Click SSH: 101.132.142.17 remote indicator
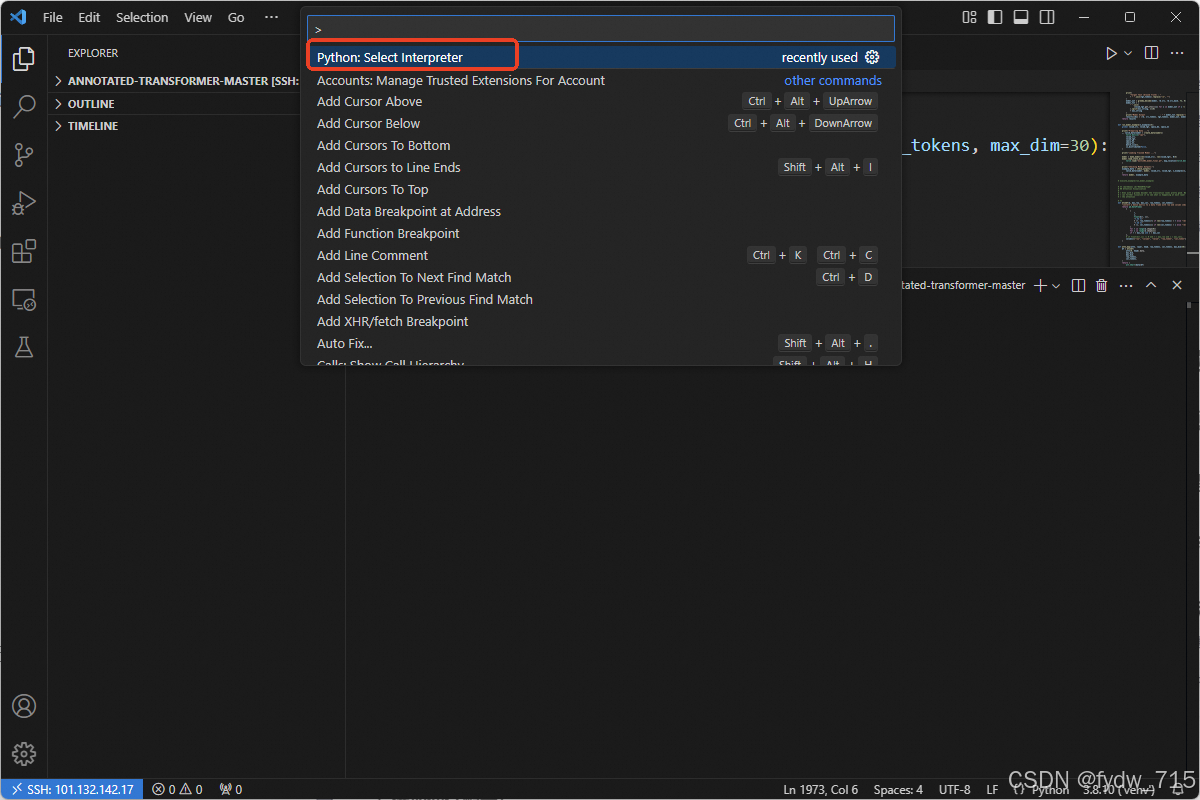The image size is (1200, 800). (x=72, y=789)
